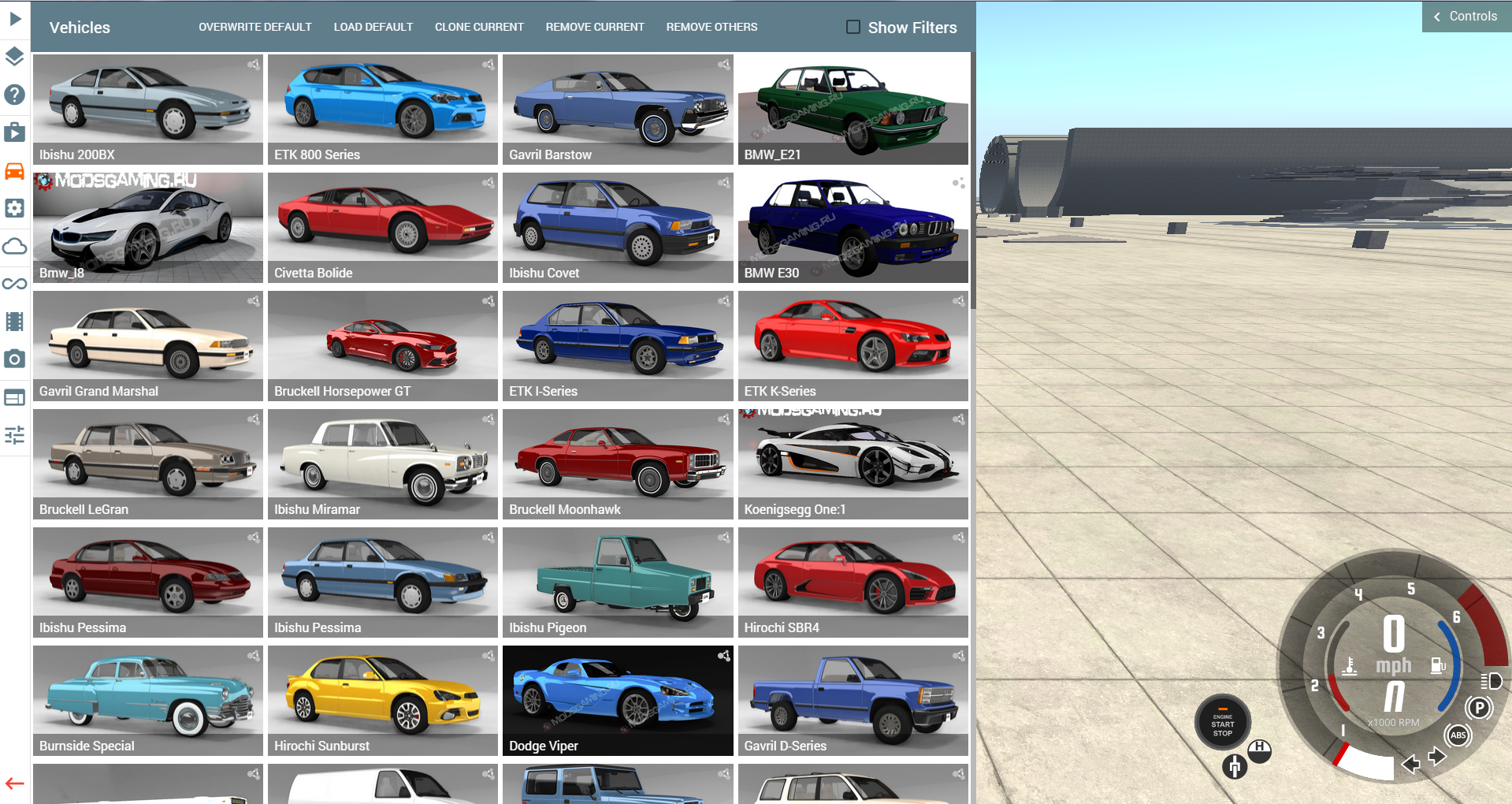Viewport: 1512px width, 804px height.
Task: Click share icon on BMW E30 tile
Action: (x=959, y=183)
